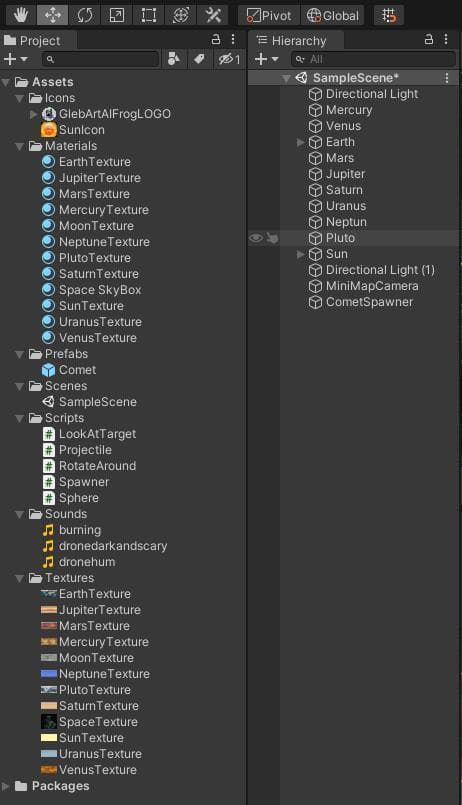The width and height of the screenshot is (462, 805).
Task: Expand the Packages folder
Action: 6,786
